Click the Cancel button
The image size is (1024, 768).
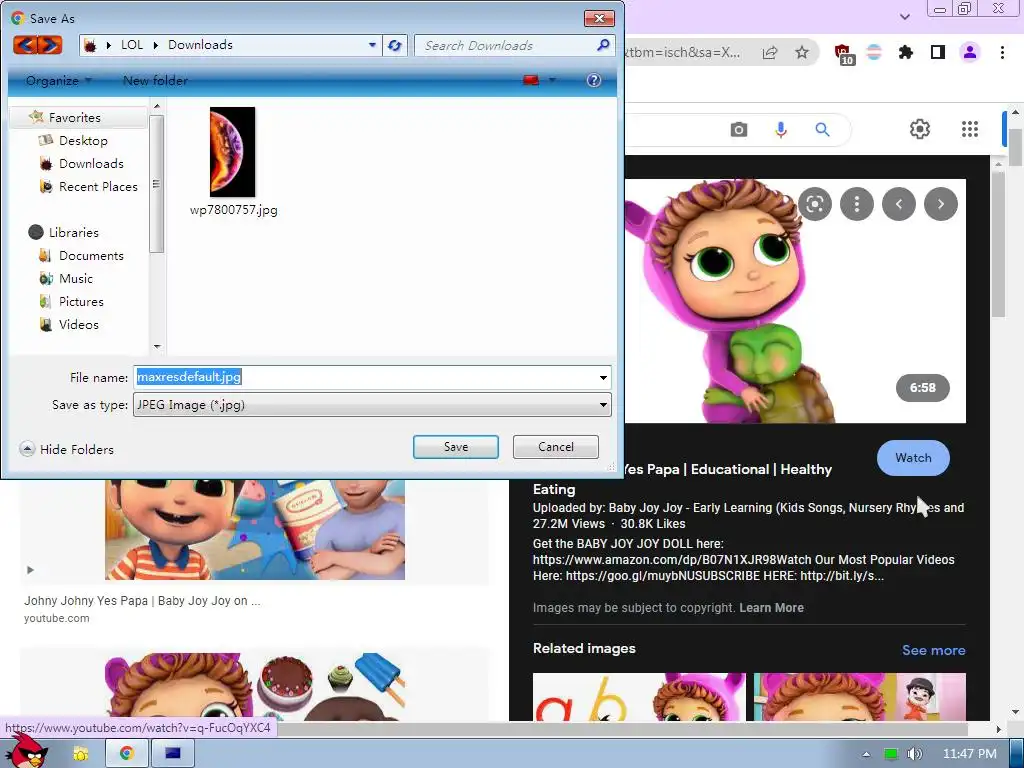(556, 447)
